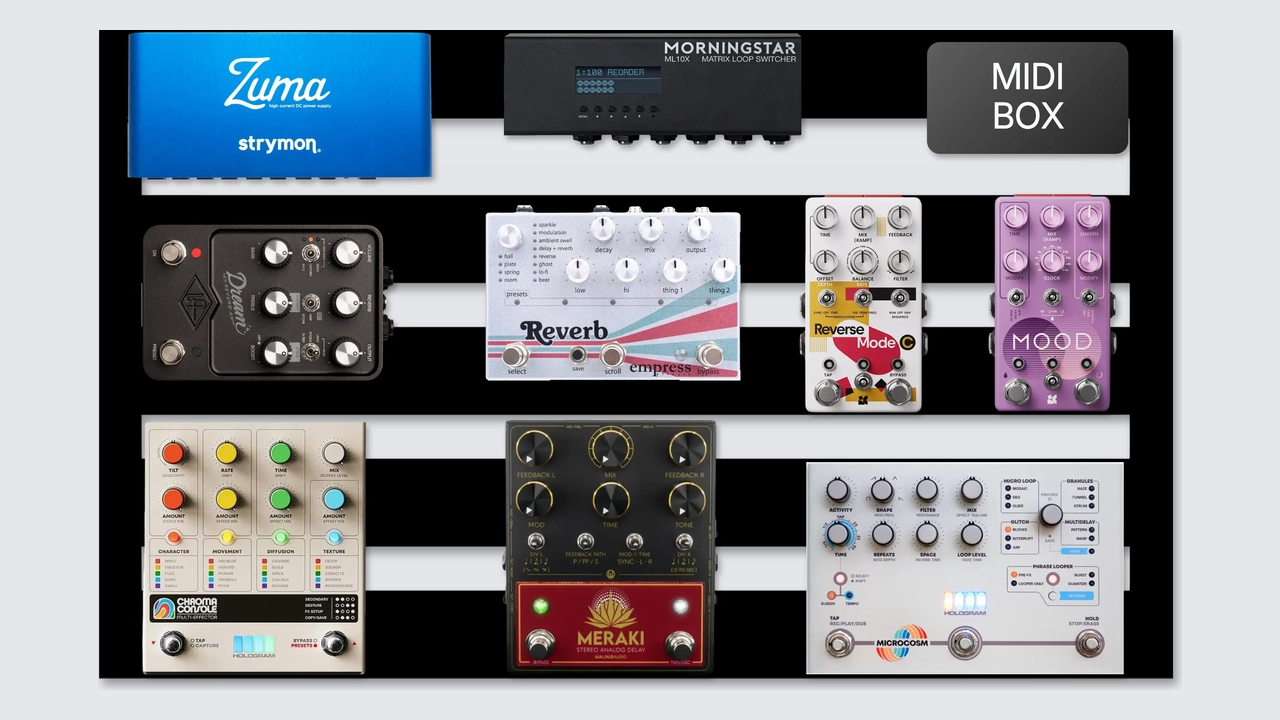
Task: Tap the BYPASS footswitch on Chroma Console
Action: pos(336,644)
